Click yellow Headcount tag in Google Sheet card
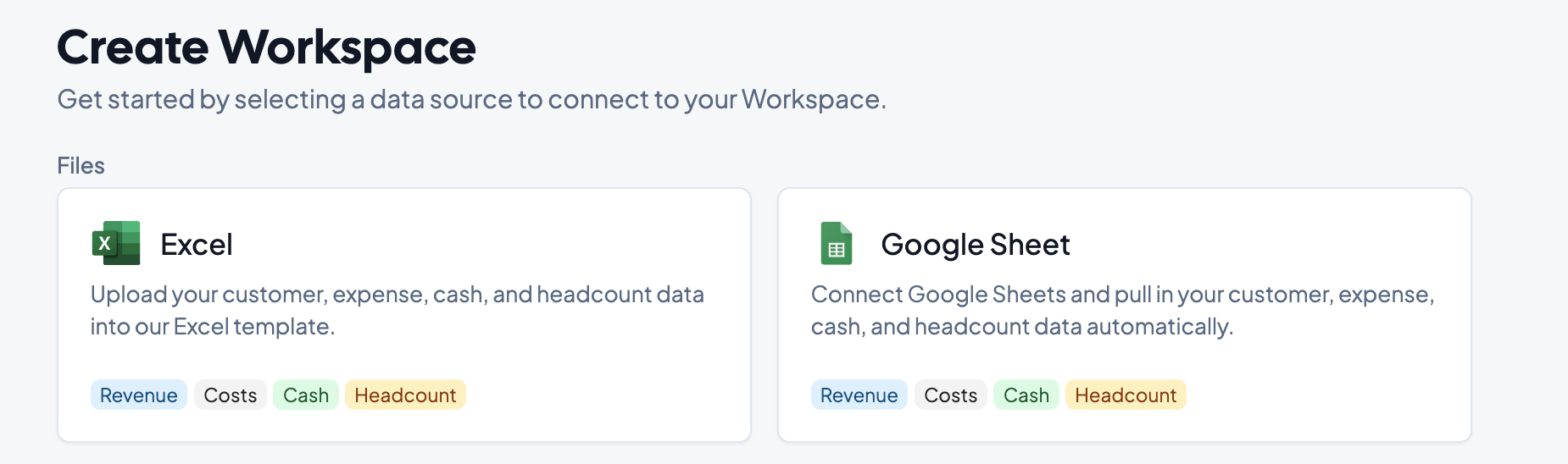 (x=1125, y=395)
